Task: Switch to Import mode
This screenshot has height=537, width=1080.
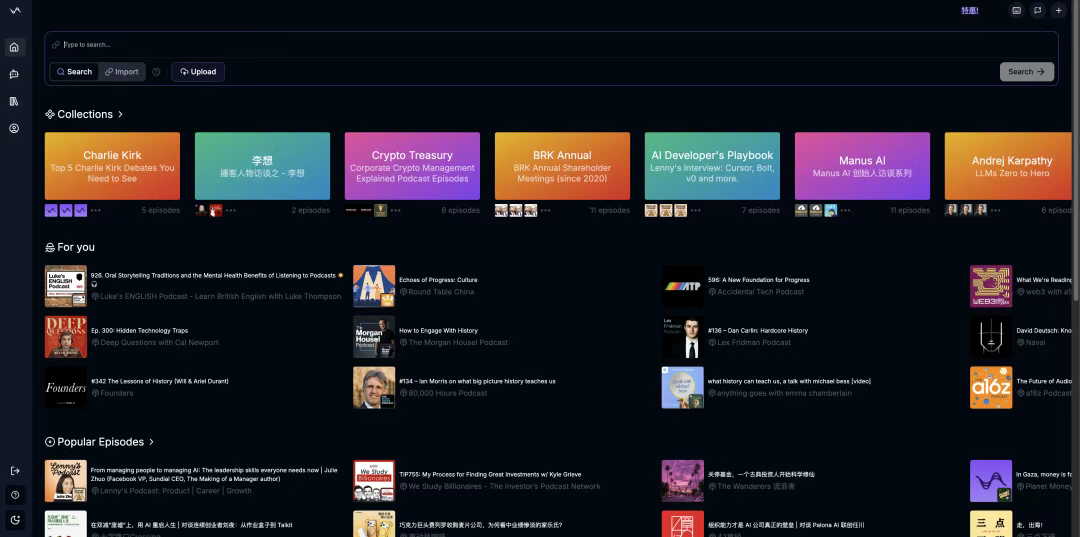Action: point(121,72)
